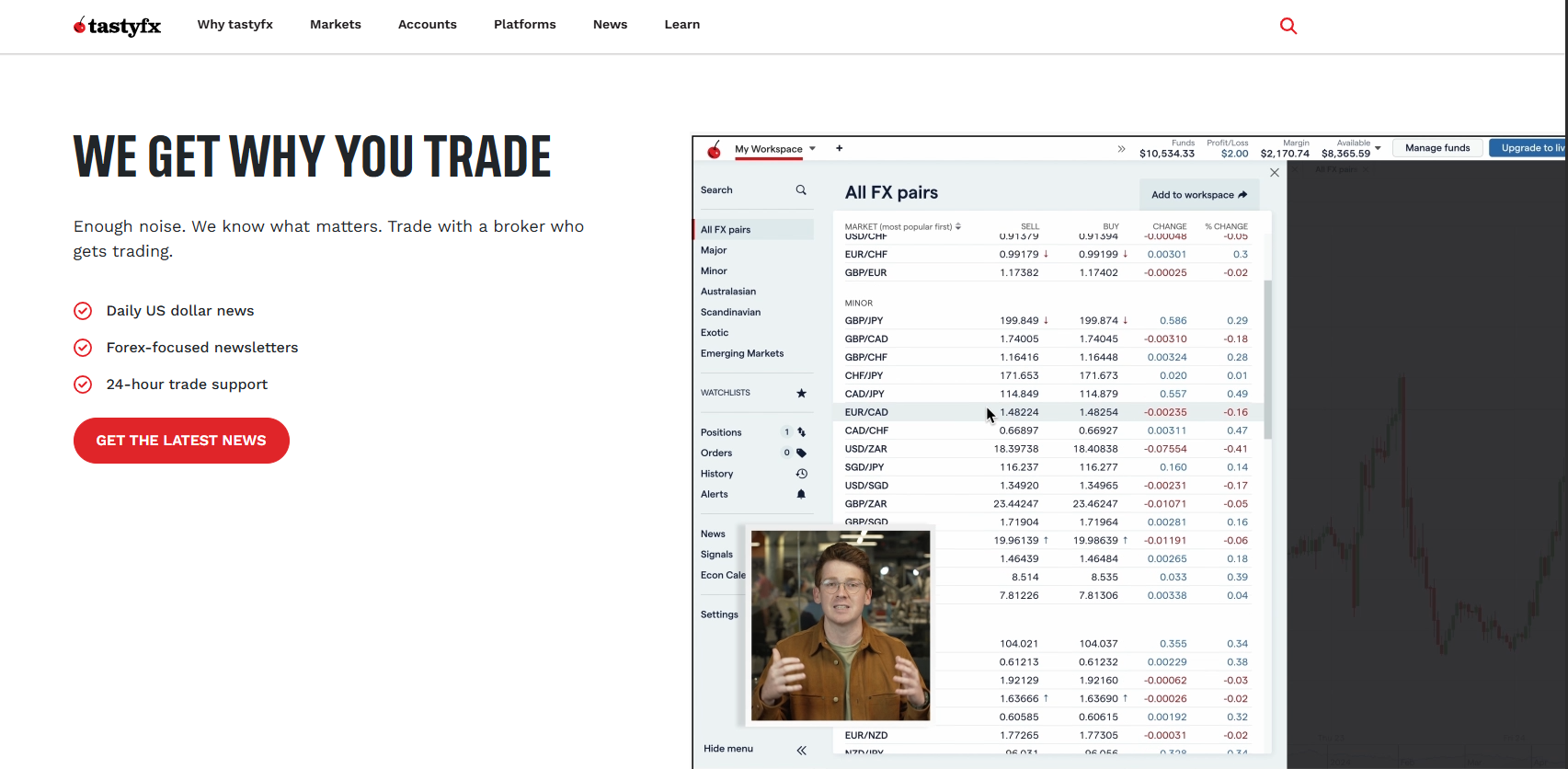Open the Markets menu
The width and height of the screenshot is (1568, 769).
(335, 25)
